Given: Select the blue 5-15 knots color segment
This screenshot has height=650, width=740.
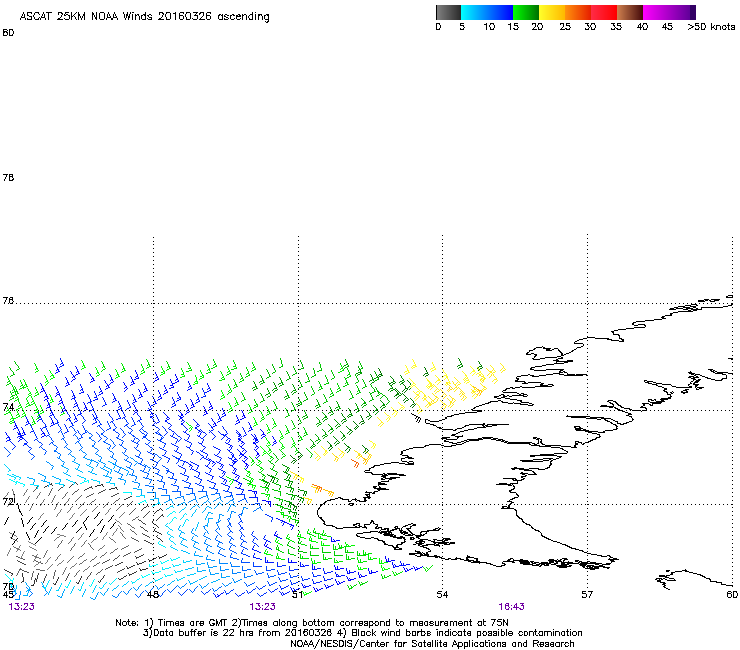Looking at the screenshot, I should [487, 12].
